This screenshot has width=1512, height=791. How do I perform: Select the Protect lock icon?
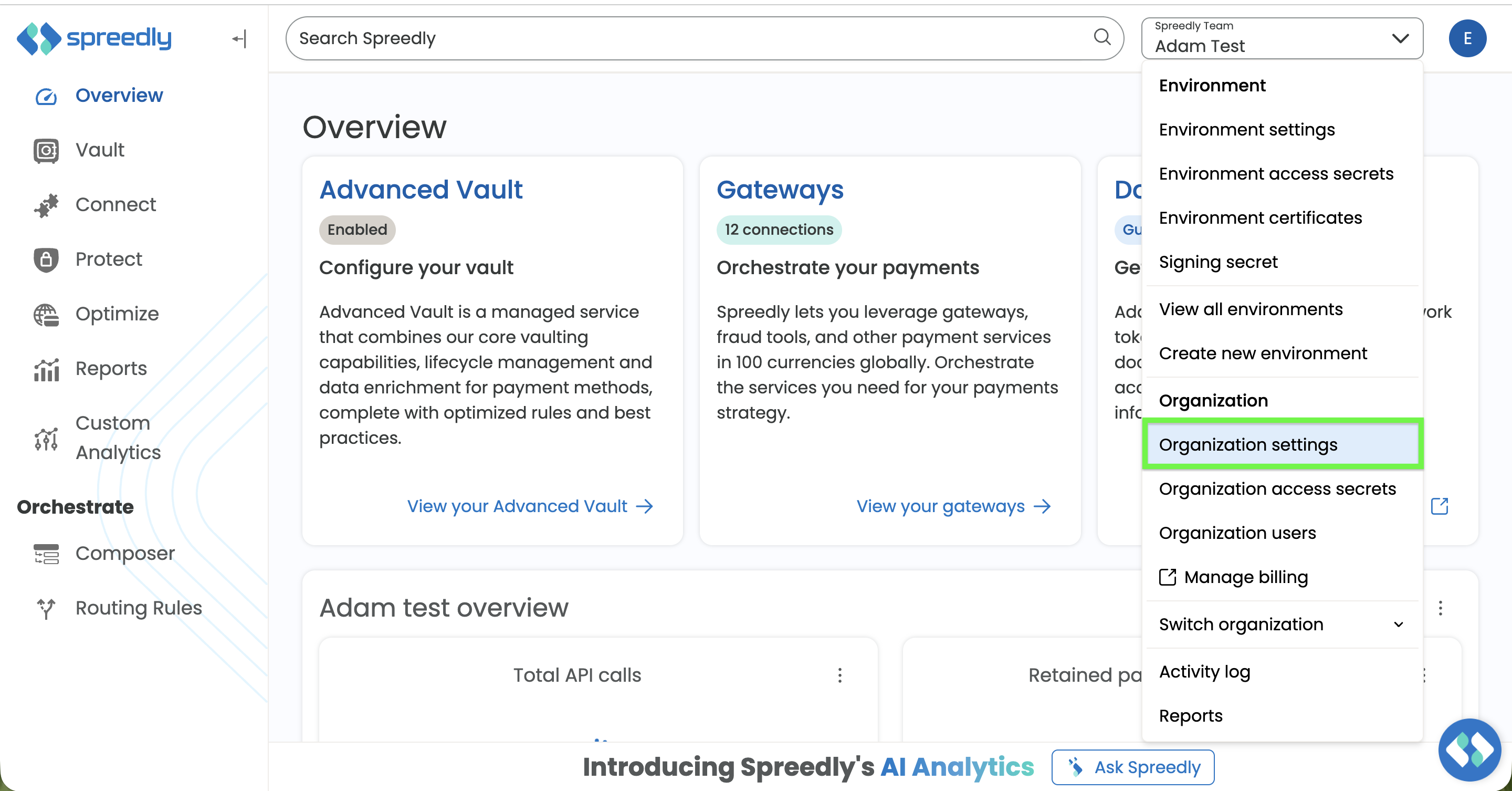point(46,259)
